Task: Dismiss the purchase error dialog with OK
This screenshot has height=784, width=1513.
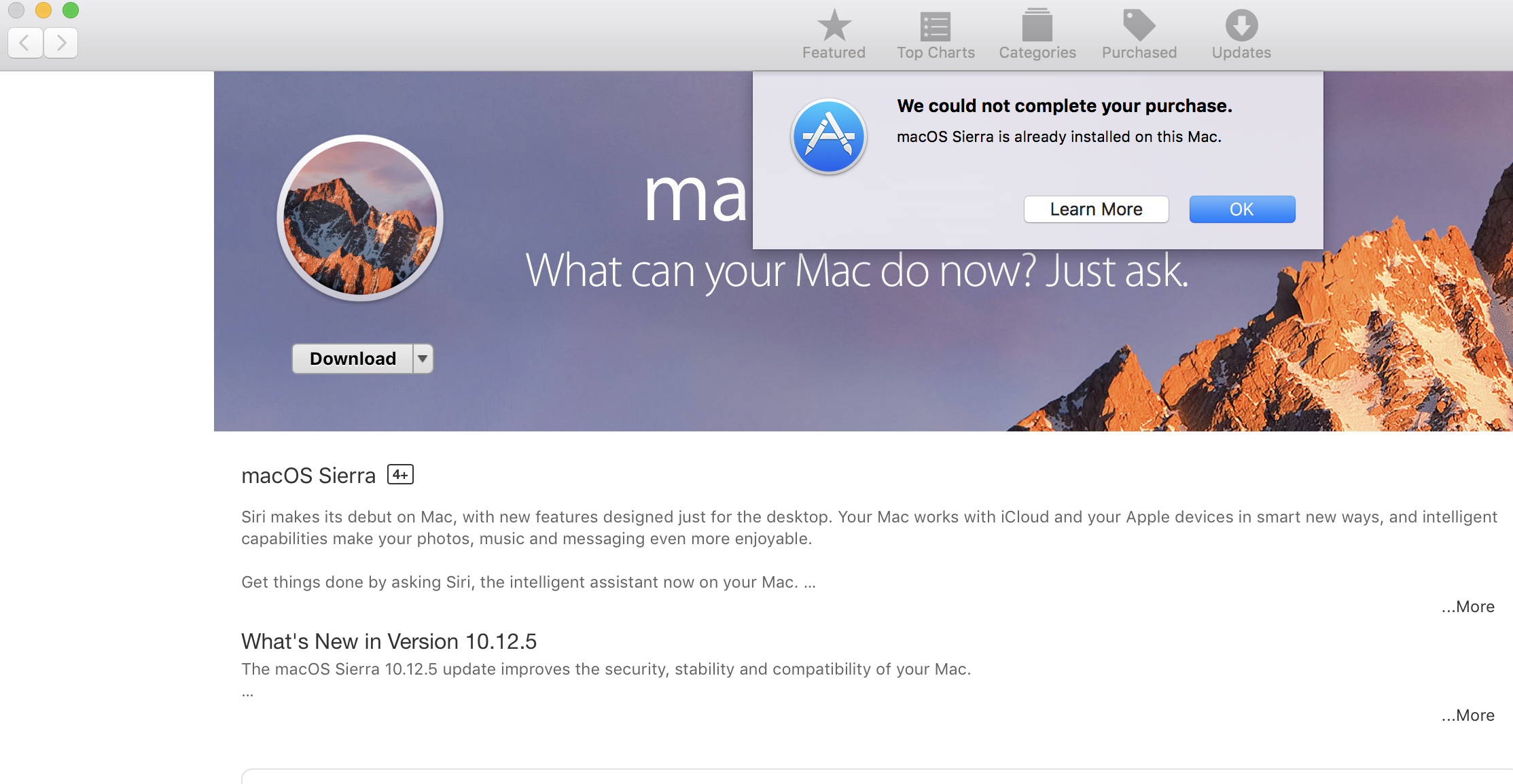Action: click(x=1242, y=209)
